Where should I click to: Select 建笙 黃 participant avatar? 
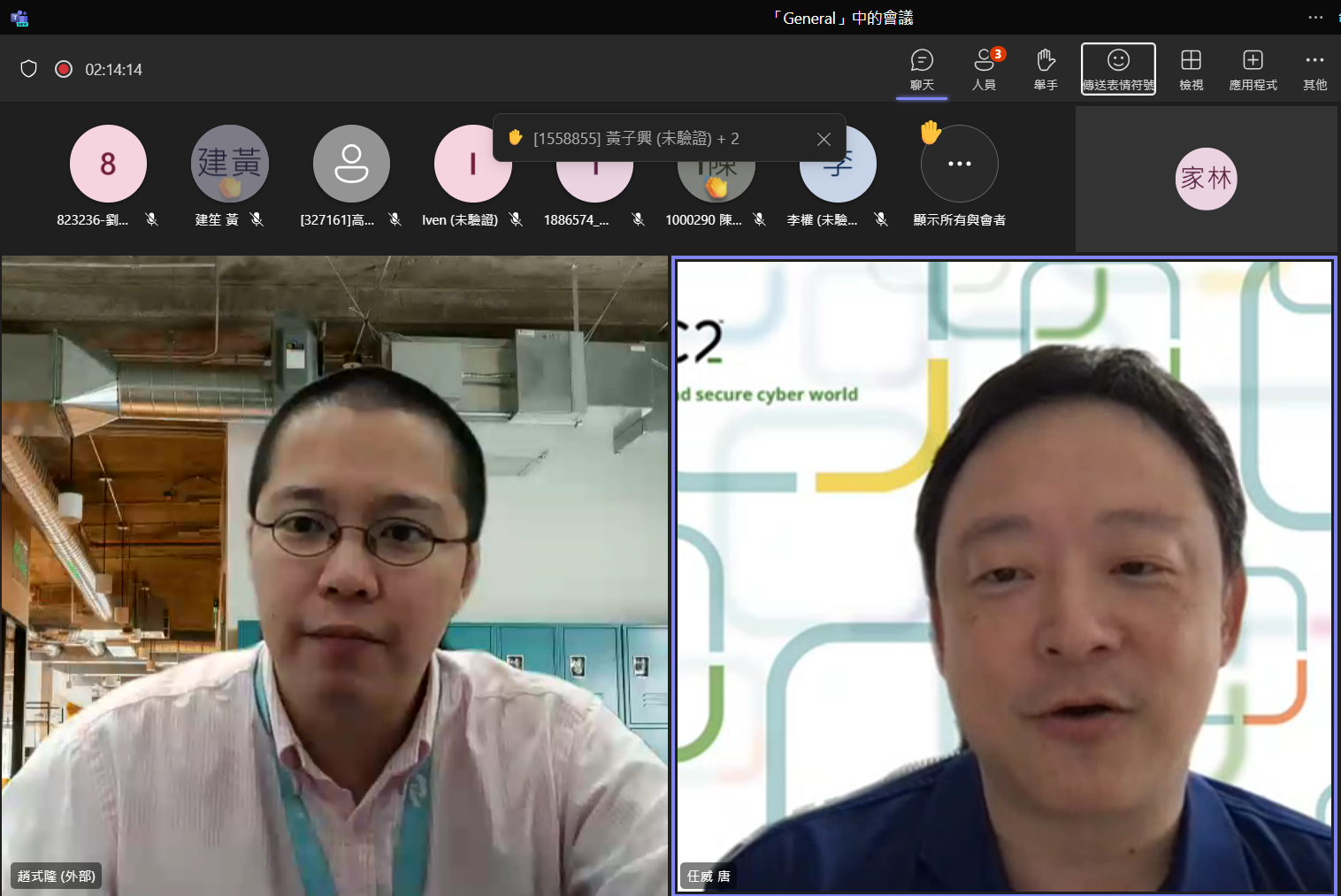point(229,164)
